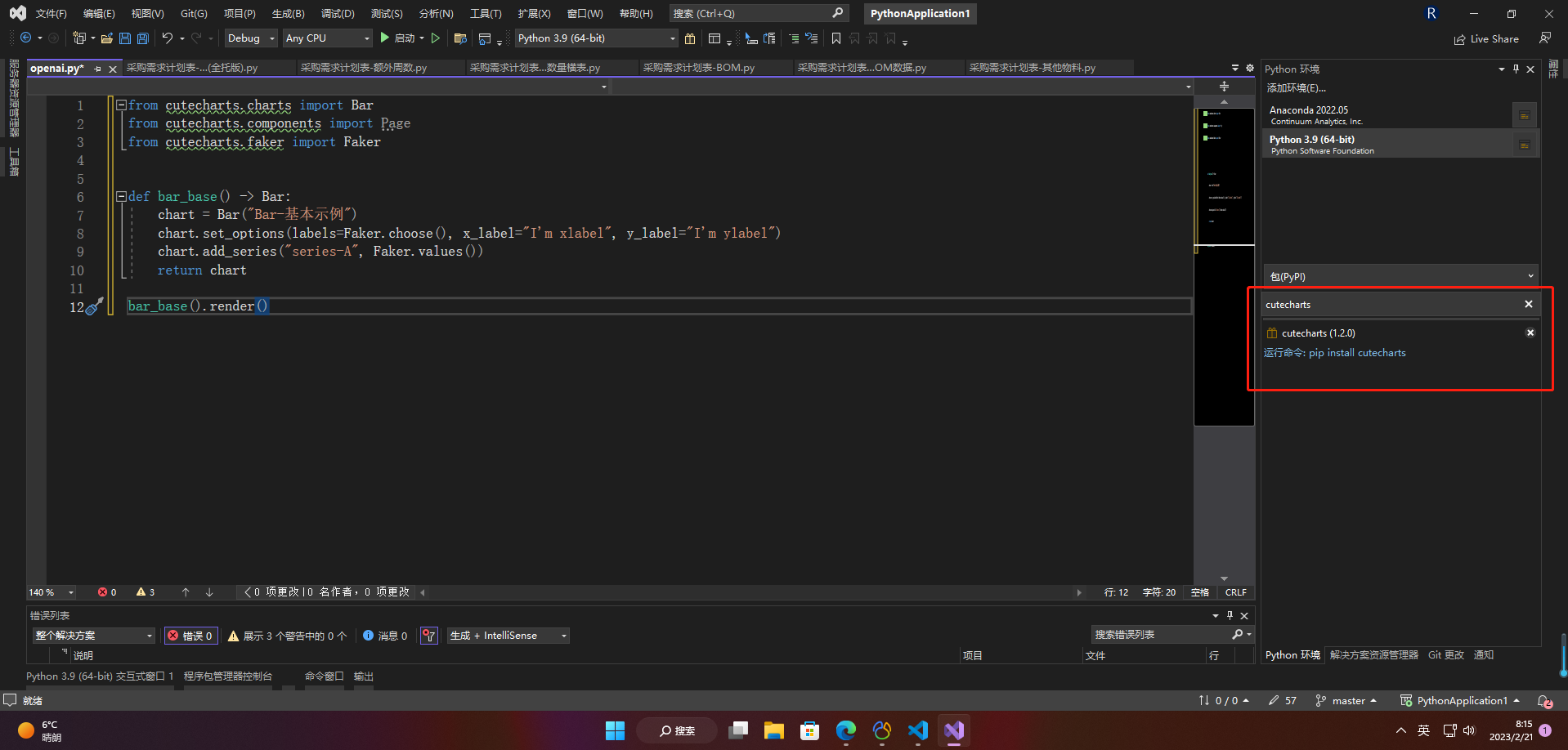The width and height of the screenshot is (1568, 750).
Task: Click the New Project toolbar icon
Action: click(79, 38)
